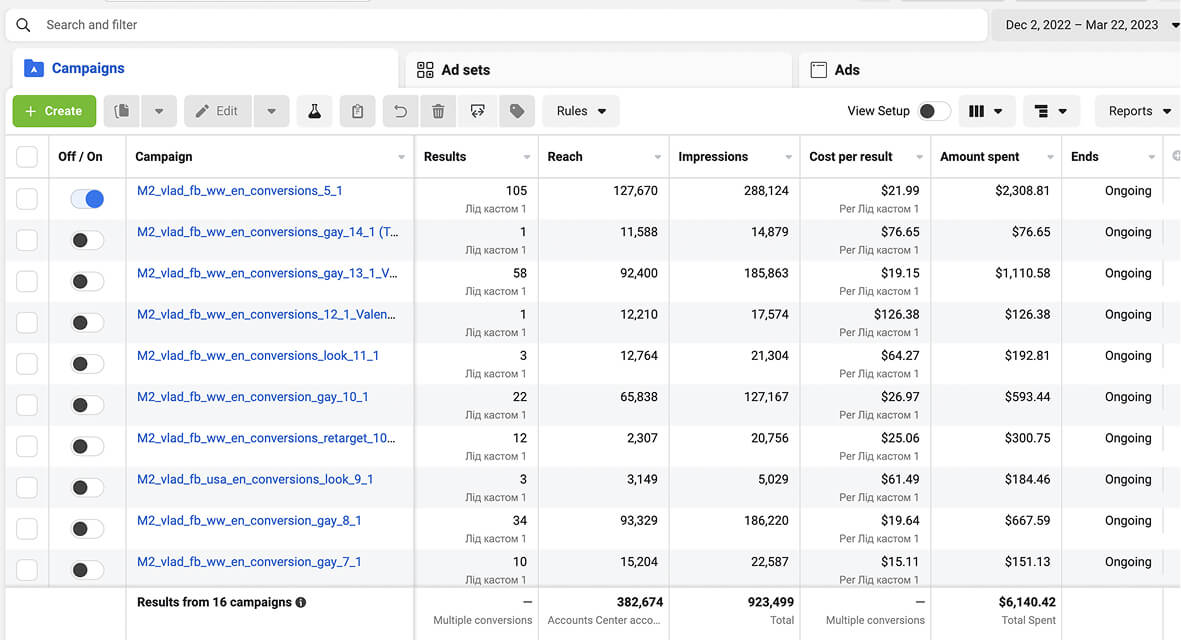The image size is (1181, 640).
Task: Open date range Dec 2, 2022 – Mar 22, 2023
Action: tap(1089, 25)
